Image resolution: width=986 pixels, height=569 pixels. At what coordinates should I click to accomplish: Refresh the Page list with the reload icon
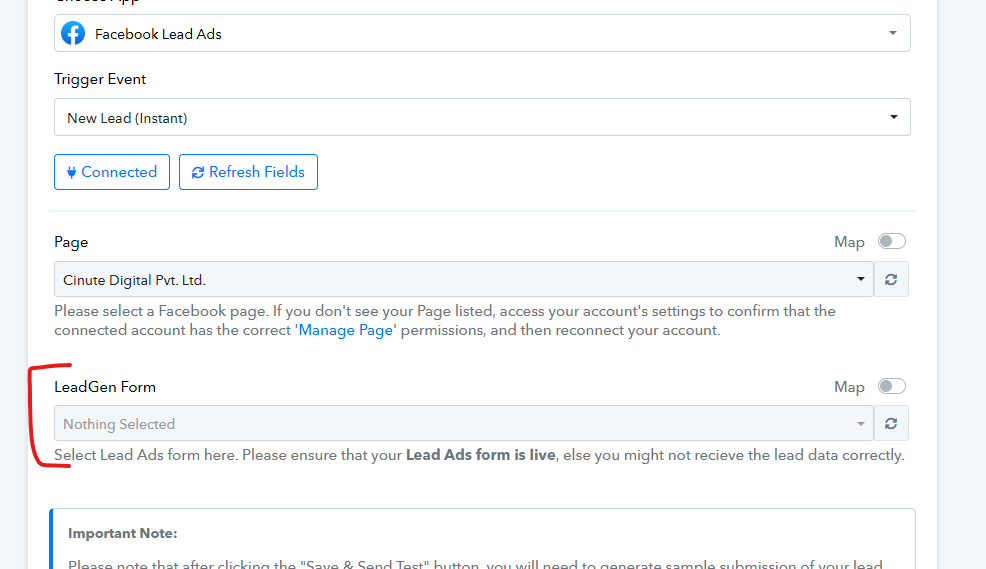click(x=891, y=279)
